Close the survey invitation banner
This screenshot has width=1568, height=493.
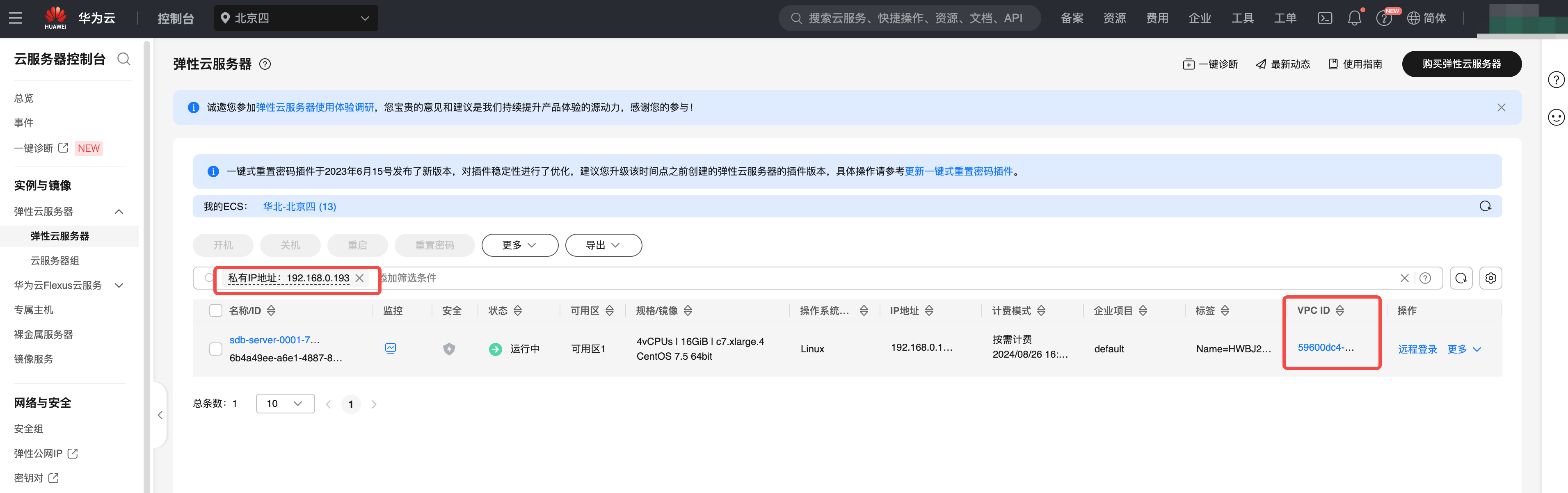pyautogui.click(x=1502, y=107)
